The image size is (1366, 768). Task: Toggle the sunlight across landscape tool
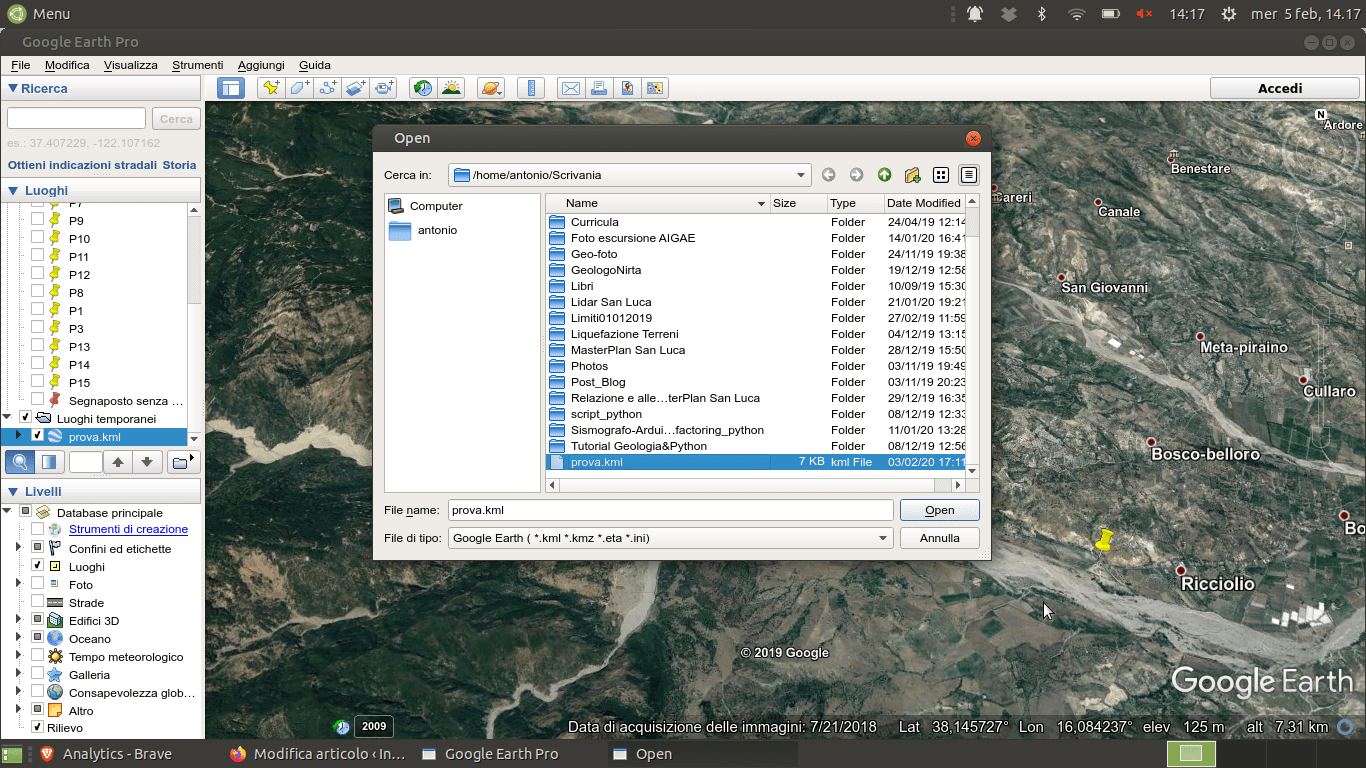[x=452, y=88]
